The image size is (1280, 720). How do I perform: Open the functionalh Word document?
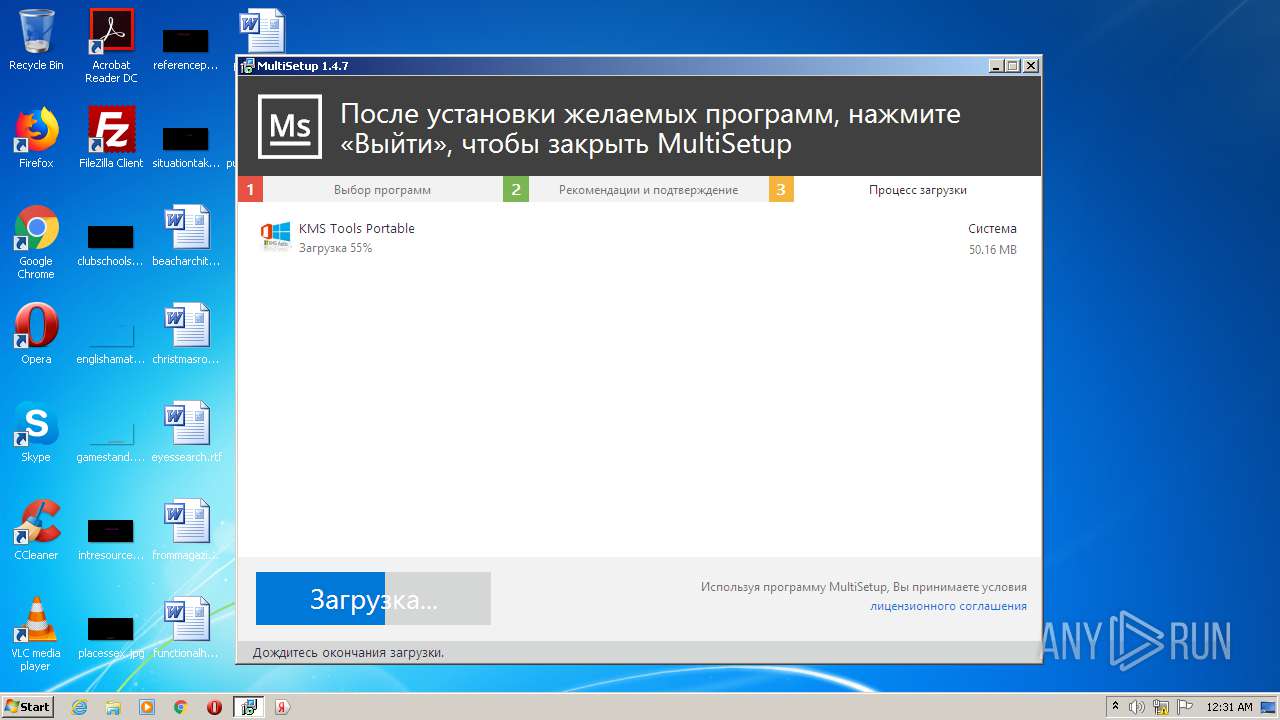coord(186,628)
